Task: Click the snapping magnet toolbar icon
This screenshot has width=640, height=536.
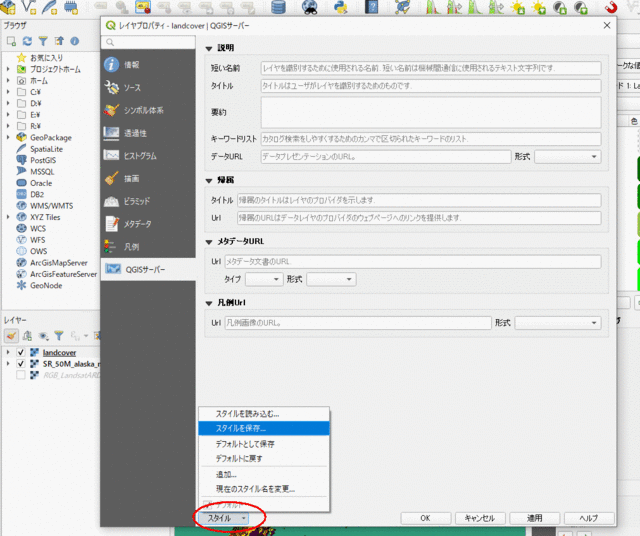Action: point(611,7)
